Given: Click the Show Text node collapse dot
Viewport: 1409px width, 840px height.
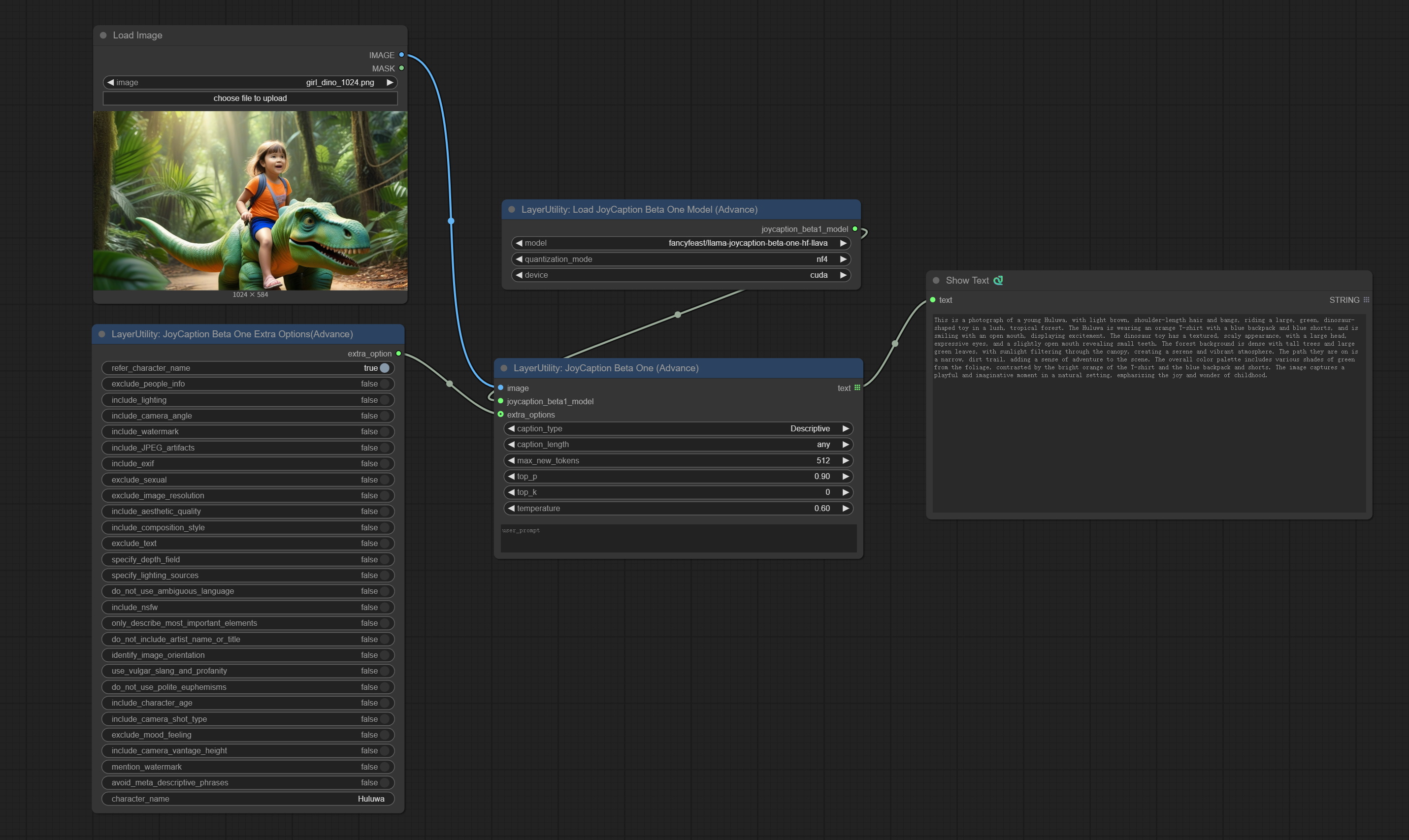Looking at the screenshot, I should (x=936, y=280).
